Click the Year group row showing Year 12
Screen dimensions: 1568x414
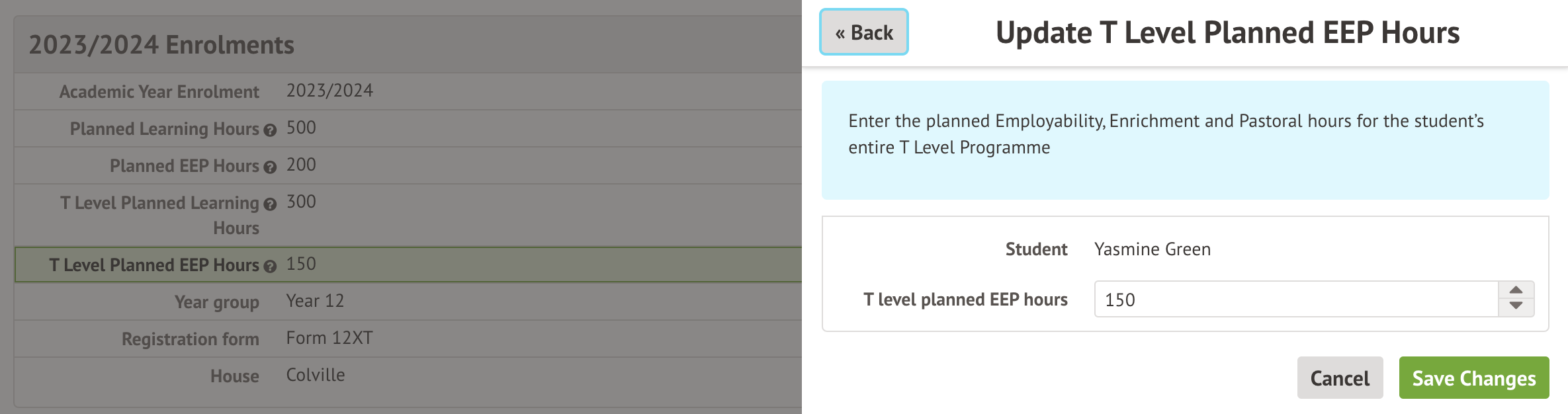(397, 301)
